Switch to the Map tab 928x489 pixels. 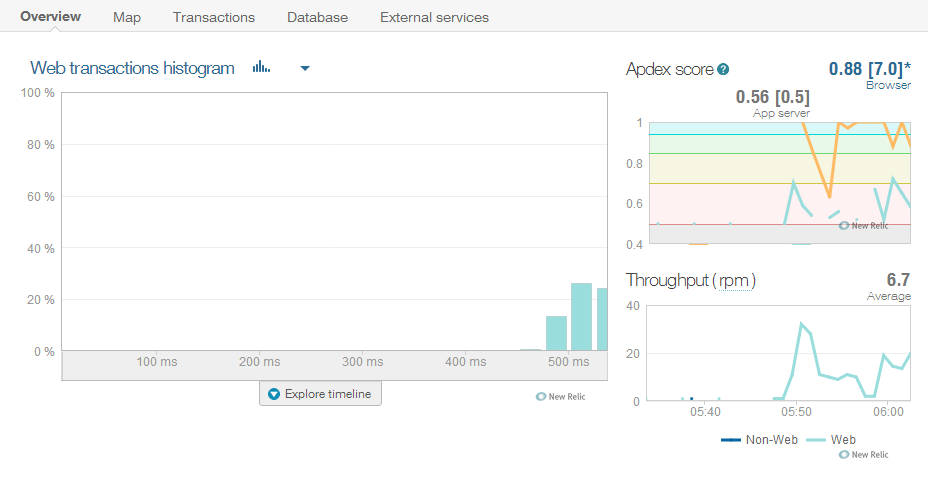click(127, 17)
